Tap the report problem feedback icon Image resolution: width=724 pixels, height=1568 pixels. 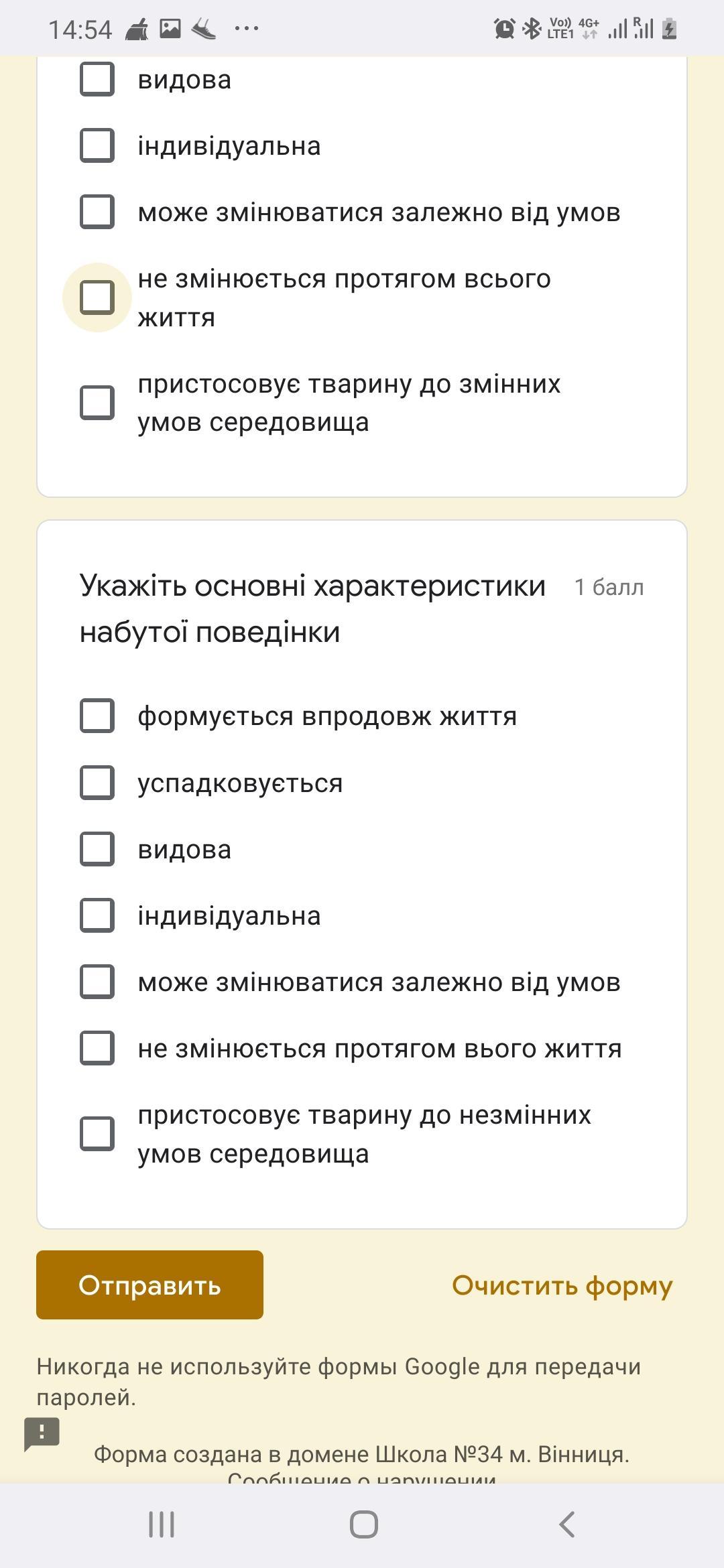pos(42,1433)
